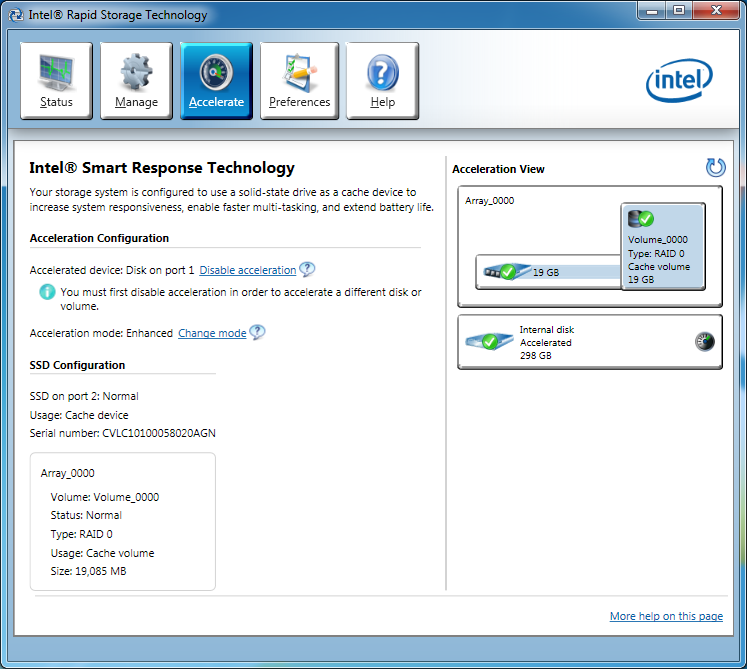Select the Volume_0000 cache volume tile
Image resolution: width=747 pixels, height=669 pixels.
click(x=663, y=246)
